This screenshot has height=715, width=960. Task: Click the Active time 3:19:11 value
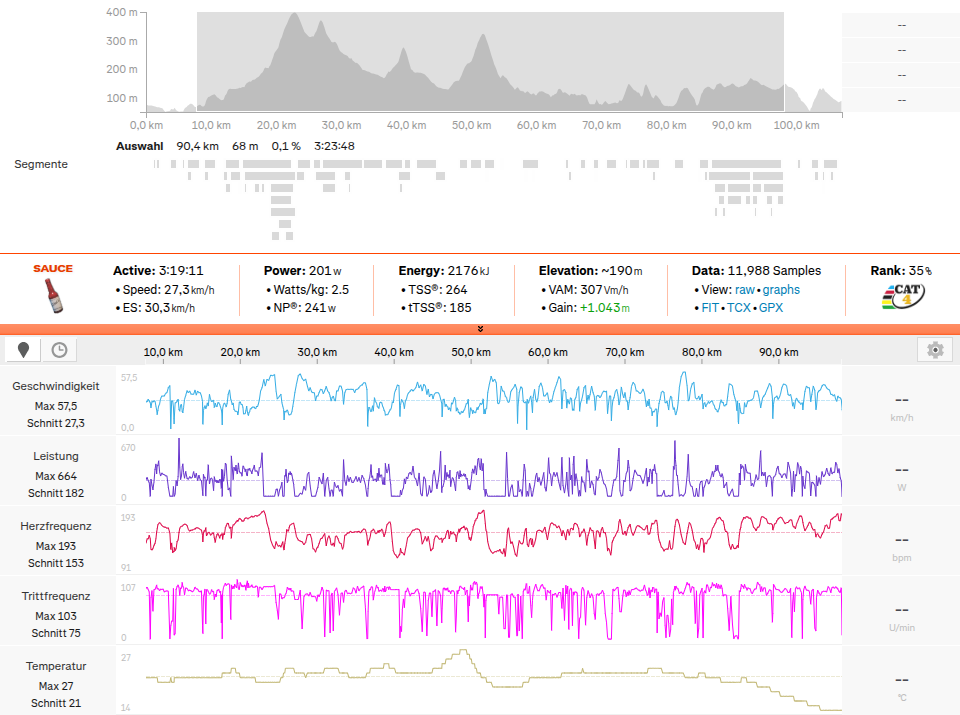(x=181, y=271)
